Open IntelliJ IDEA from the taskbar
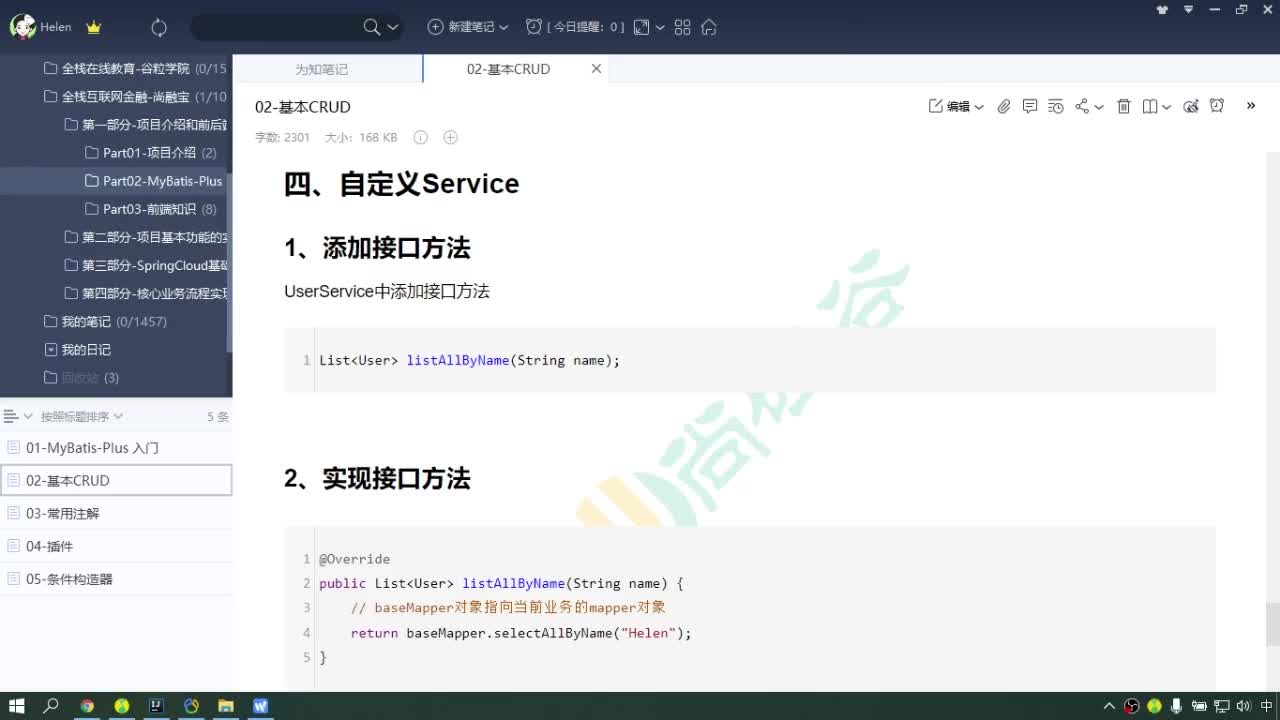Viewport: 1280px width, 720px height. (156, 706)
